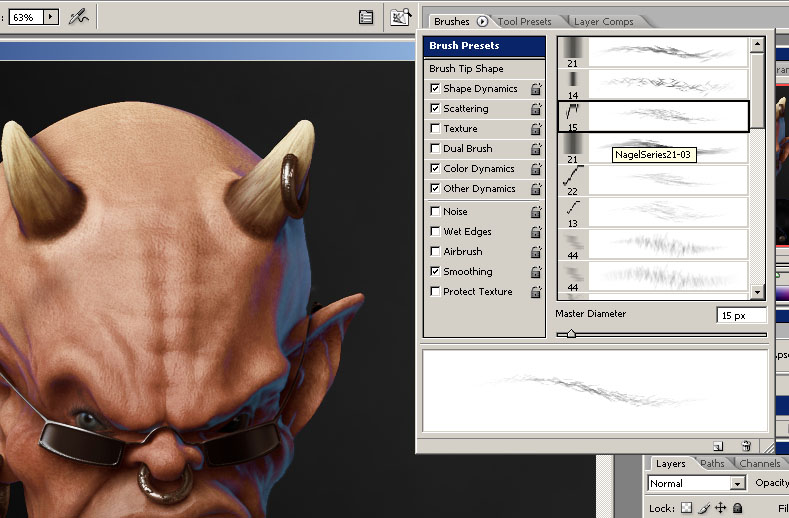Delete brush using the trash icon
Image resolution: width=789 pixels, height=518 pixels.
[746, 446]
